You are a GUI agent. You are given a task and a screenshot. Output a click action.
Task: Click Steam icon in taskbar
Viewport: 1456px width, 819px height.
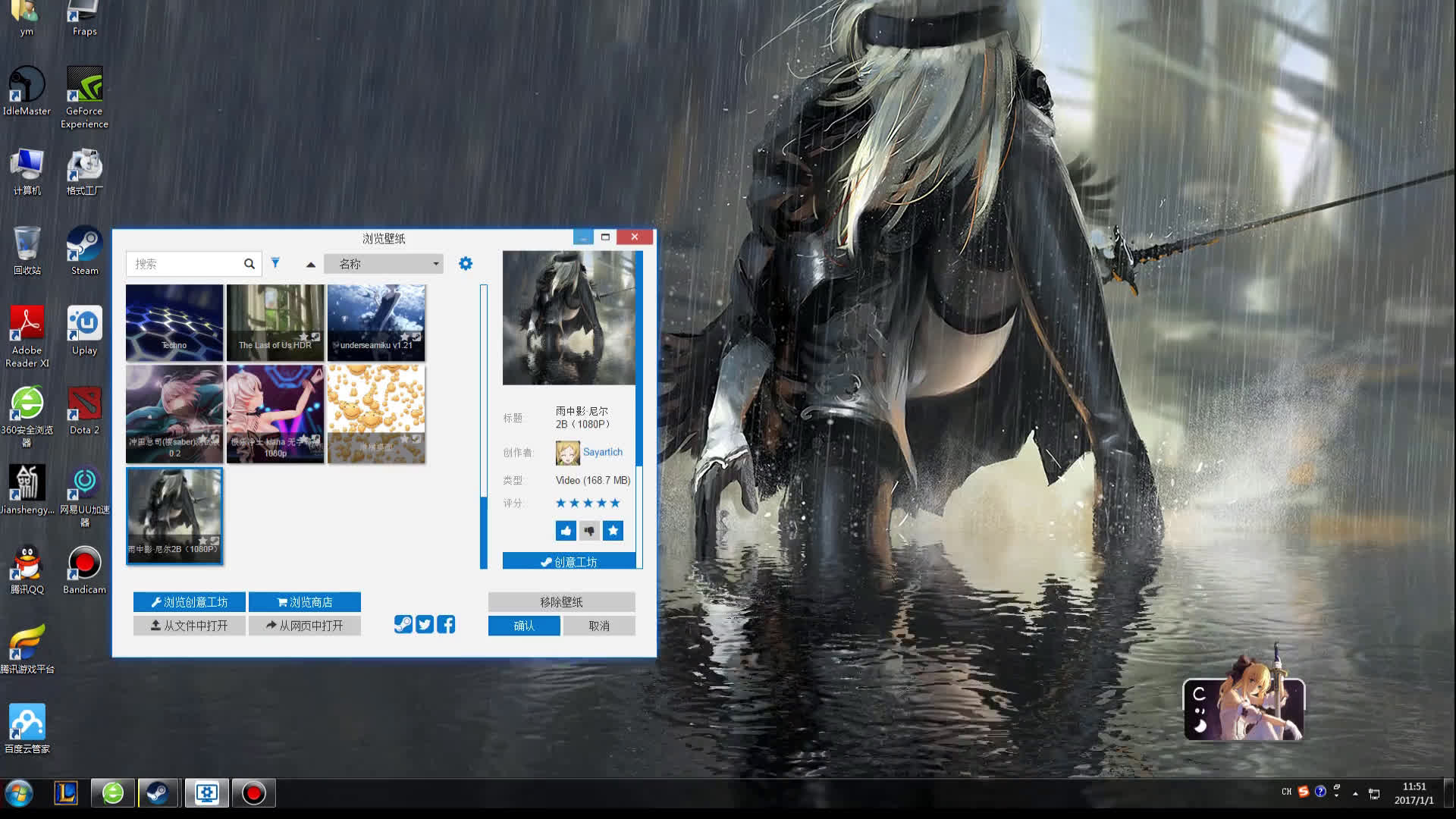pos(158,793)
